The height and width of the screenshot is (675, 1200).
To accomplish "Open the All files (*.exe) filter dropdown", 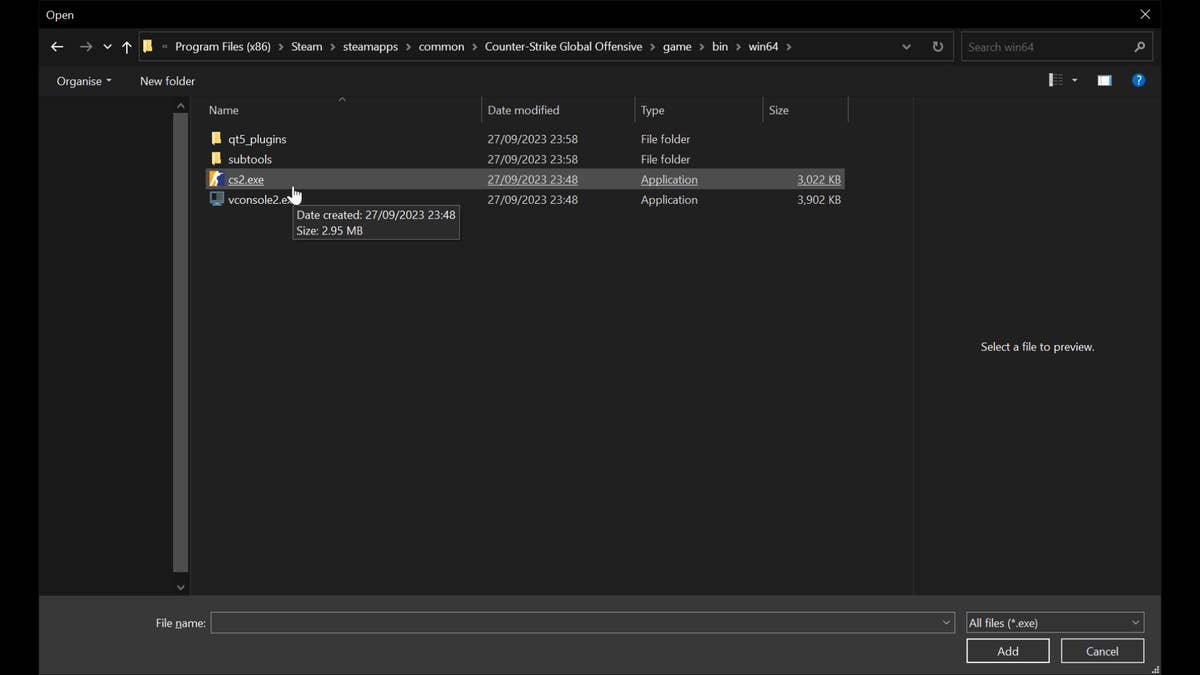I will pyautogui.click(x=1054, y=623).
